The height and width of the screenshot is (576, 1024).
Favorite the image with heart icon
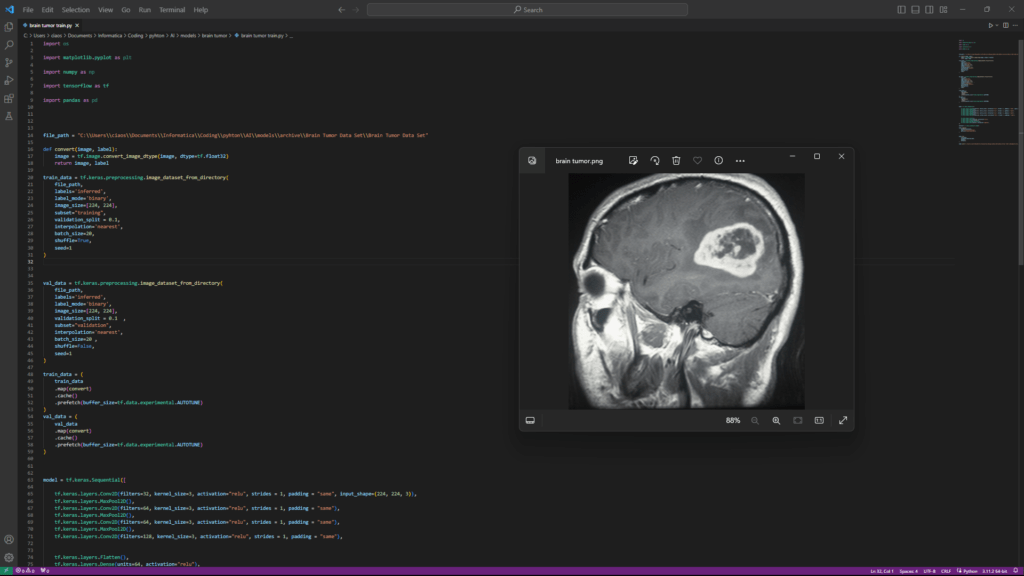697,161
